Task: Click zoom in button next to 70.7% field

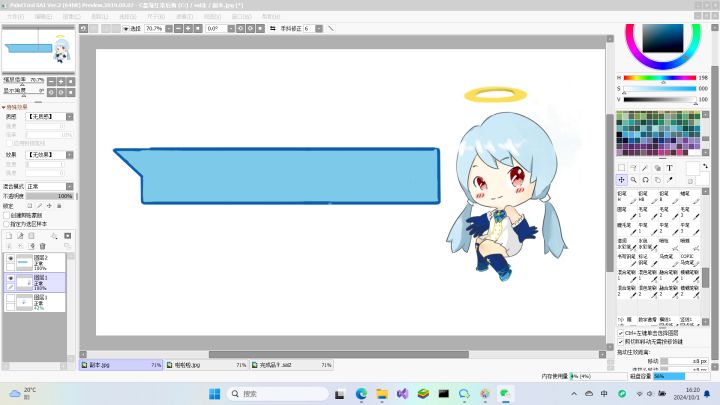Action: pyautogui.click(x=188, y=28)
